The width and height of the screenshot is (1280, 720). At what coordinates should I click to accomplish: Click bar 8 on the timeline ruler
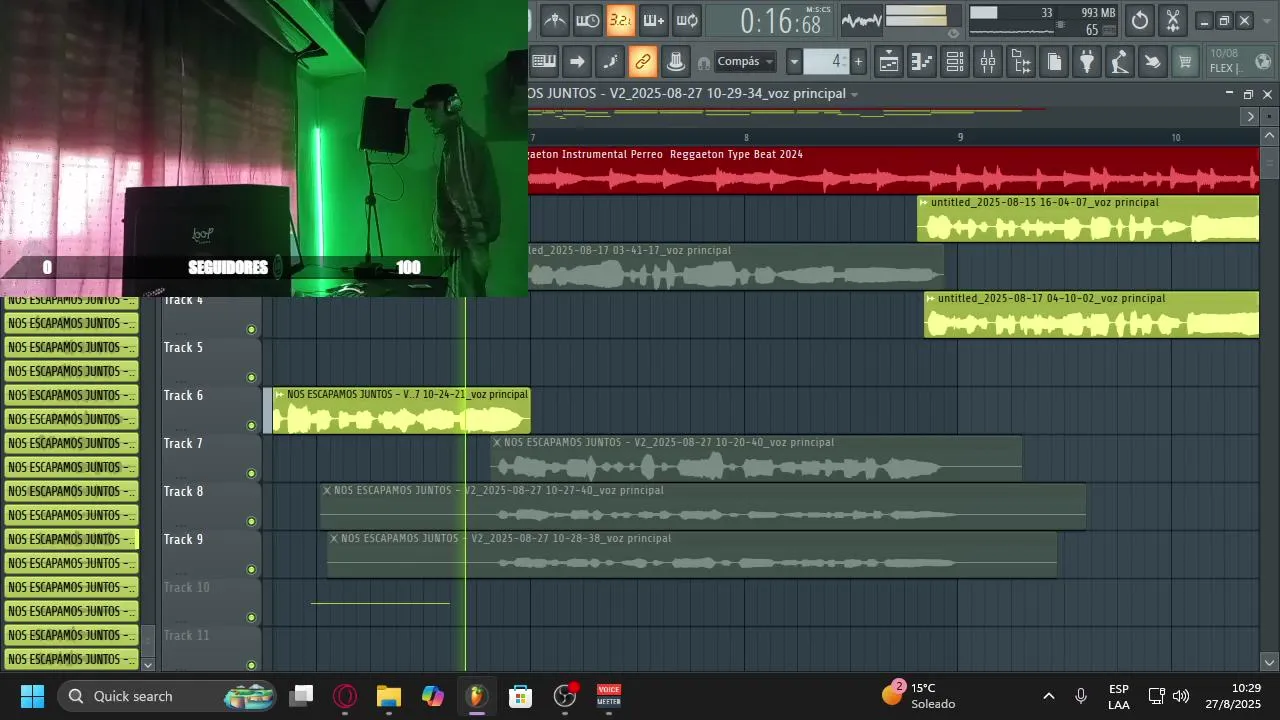click(x=746, y=137)
